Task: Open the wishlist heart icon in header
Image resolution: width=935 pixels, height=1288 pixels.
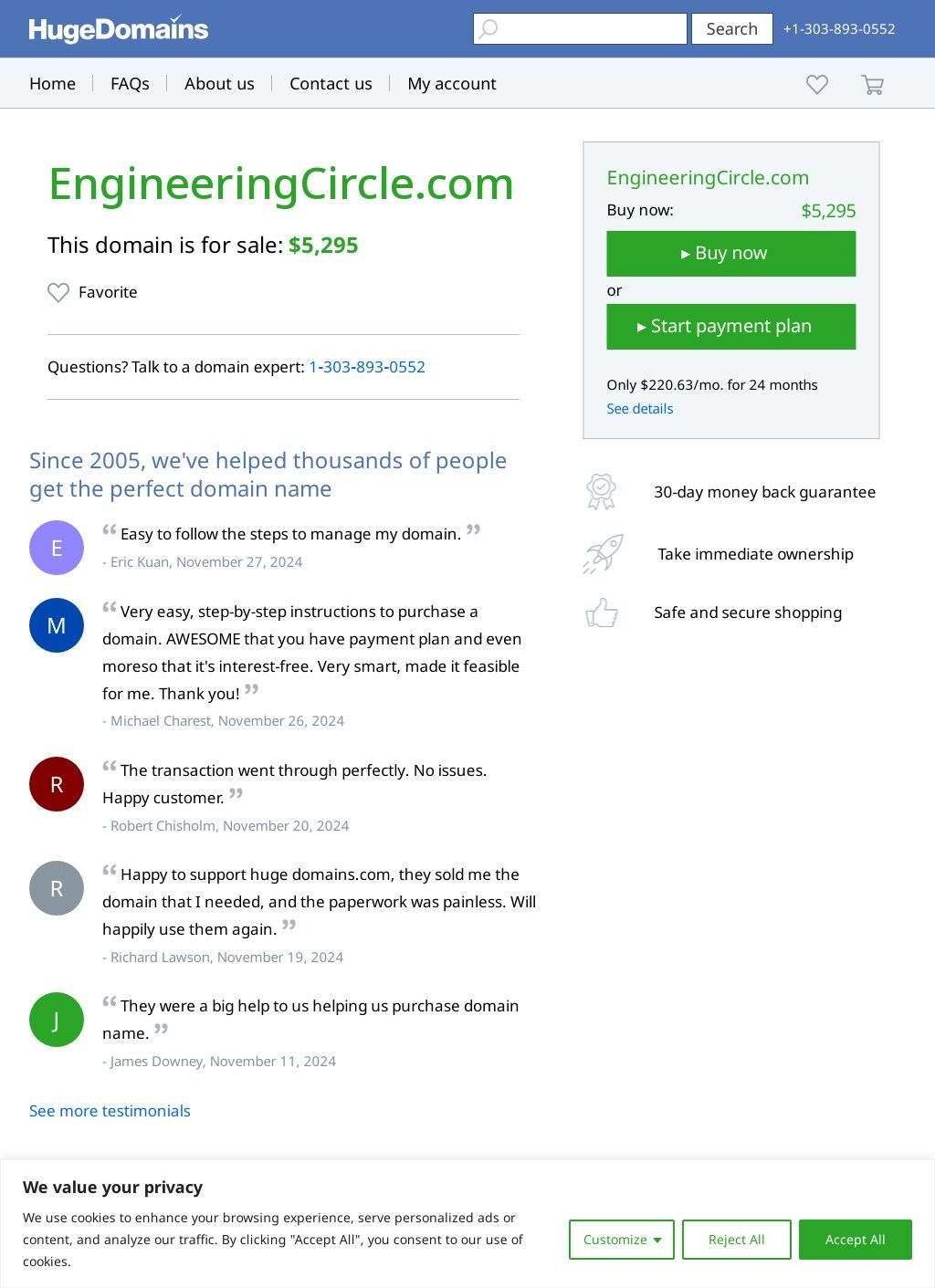Action: click(x=817, y=84)
